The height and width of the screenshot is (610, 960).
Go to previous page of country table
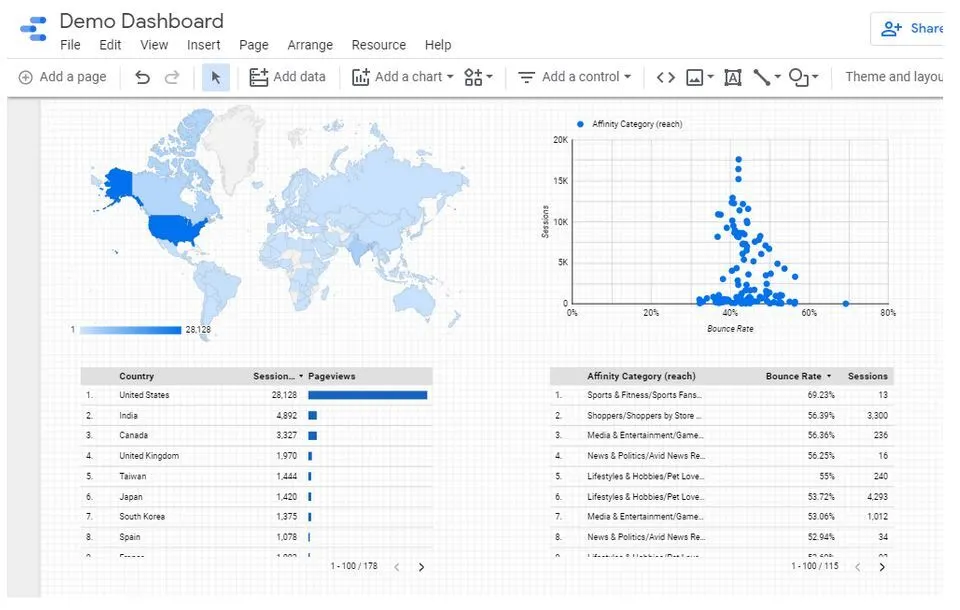397,567
